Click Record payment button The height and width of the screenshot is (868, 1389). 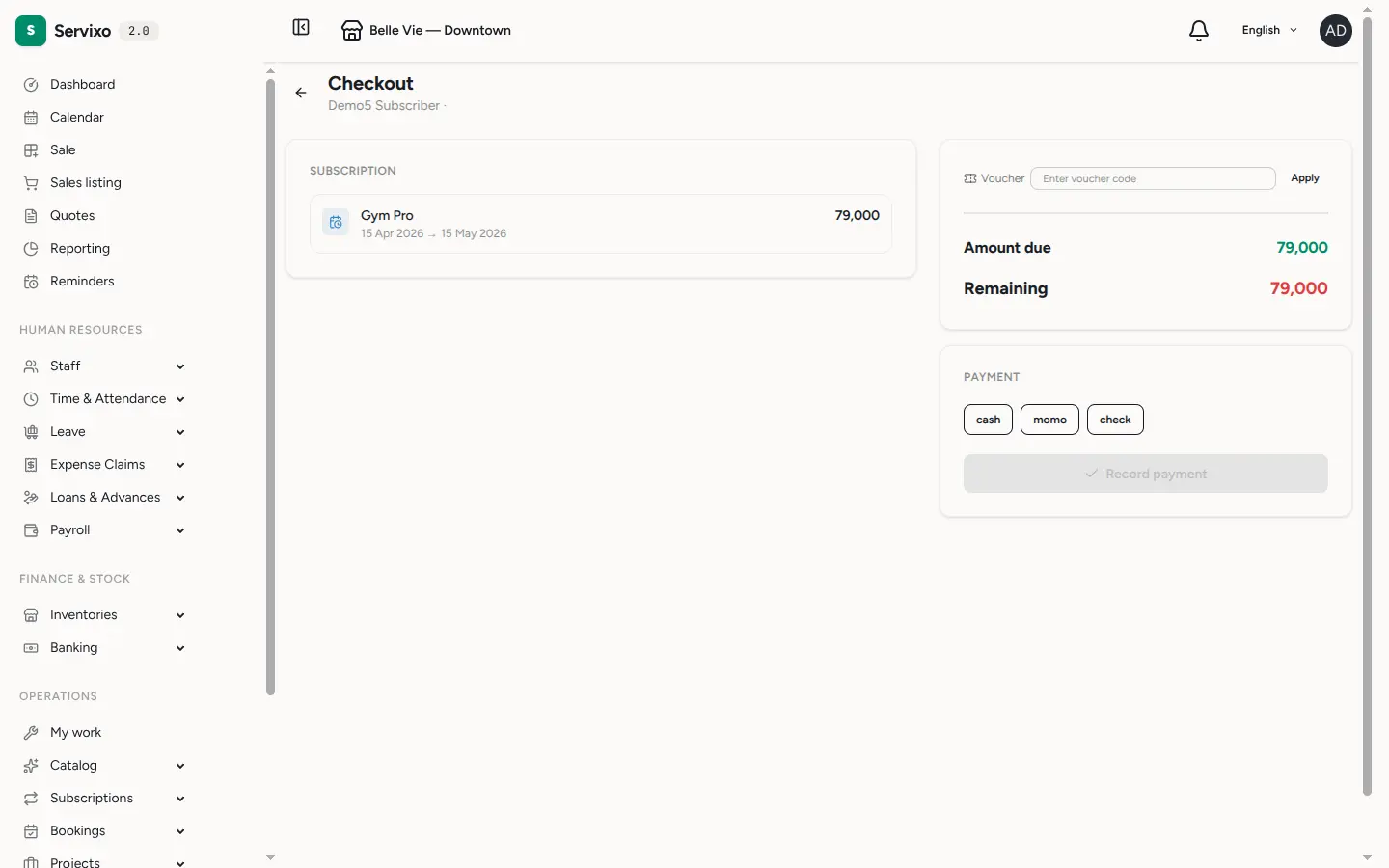click(1146, 474)
